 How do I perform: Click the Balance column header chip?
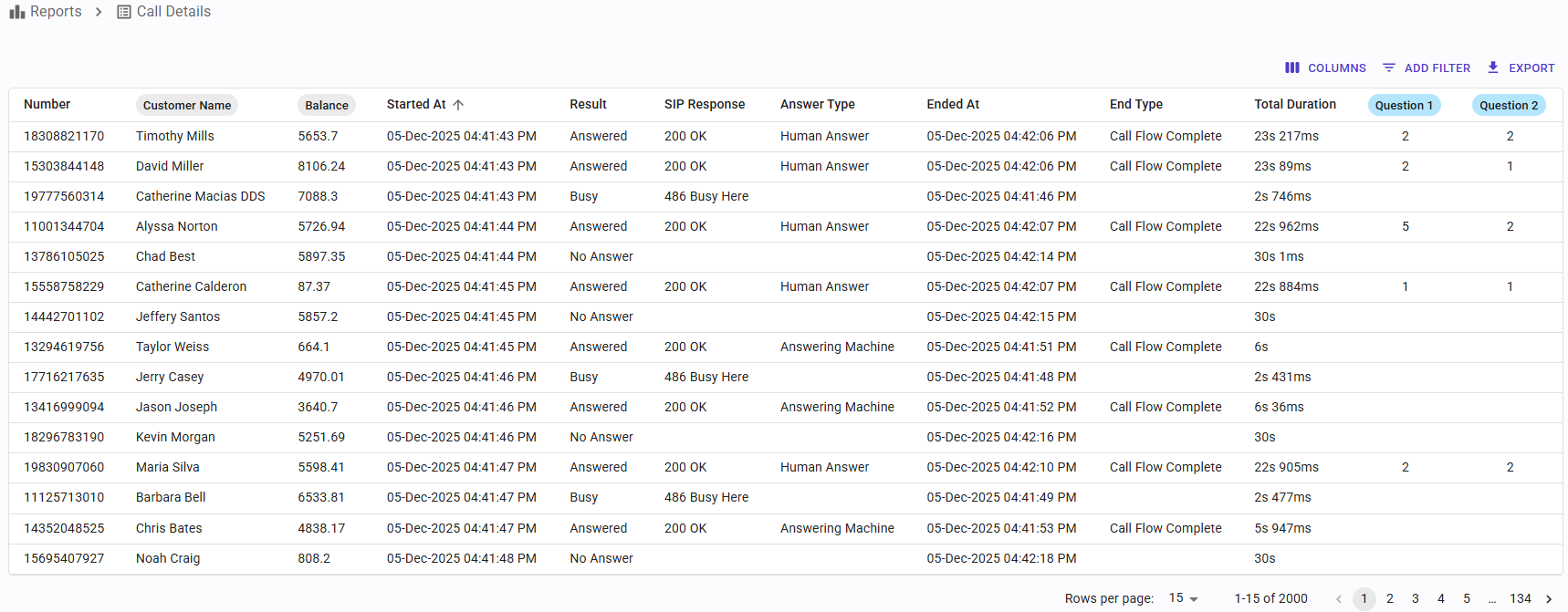click(x=327, y=105)
